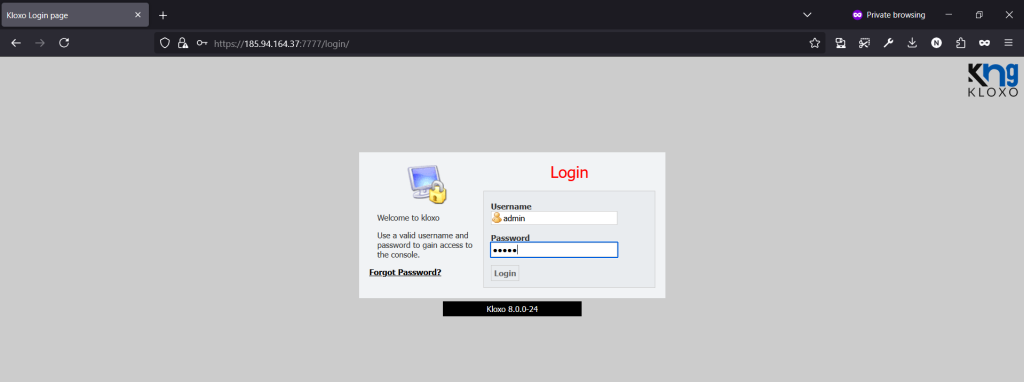The width and height of the screenshot is (1024, 382).
Task: Click the private browsing mask toolbar icon
Action: pos(984,43)
